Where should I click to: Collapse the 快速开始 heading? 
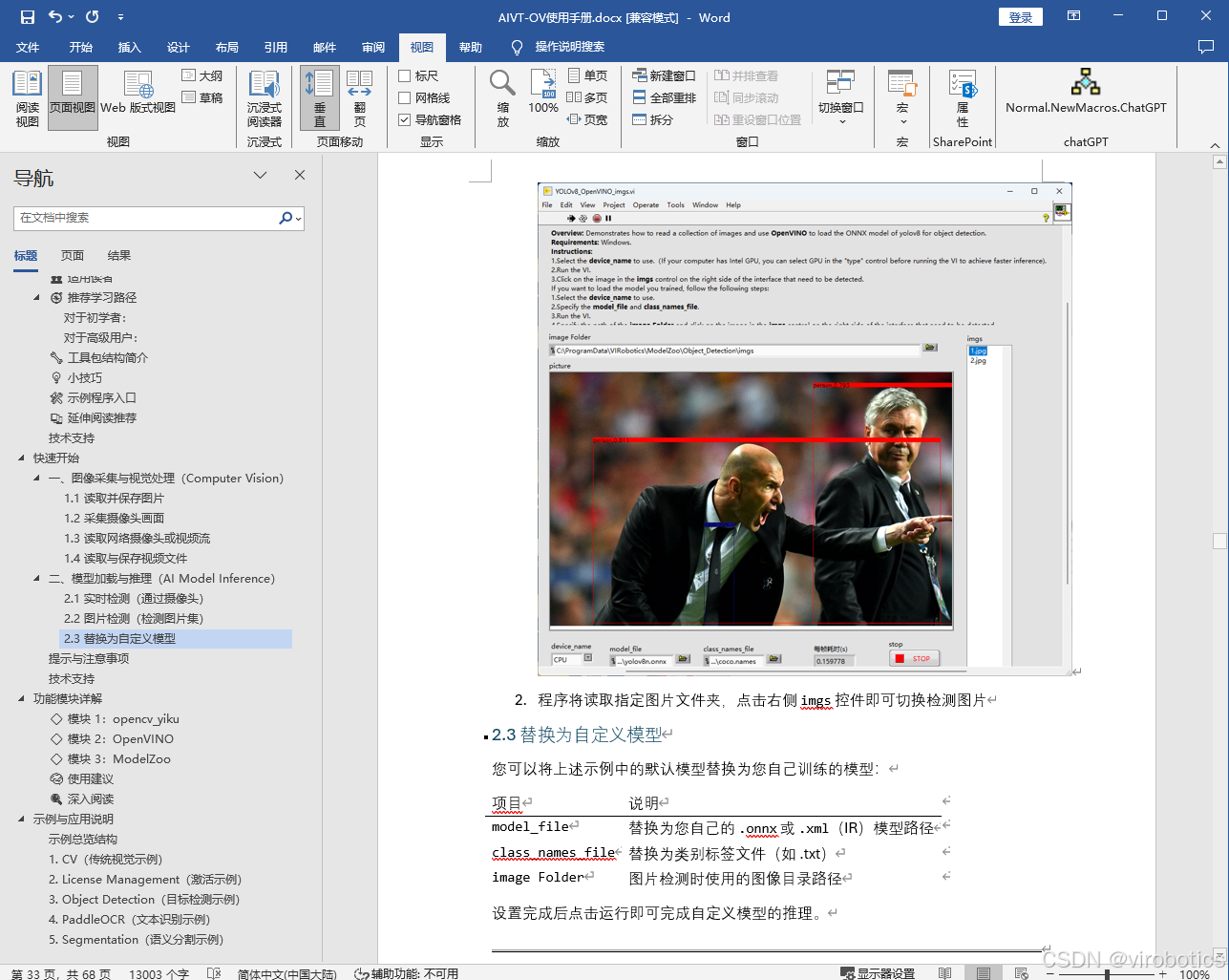pos(21,458)
